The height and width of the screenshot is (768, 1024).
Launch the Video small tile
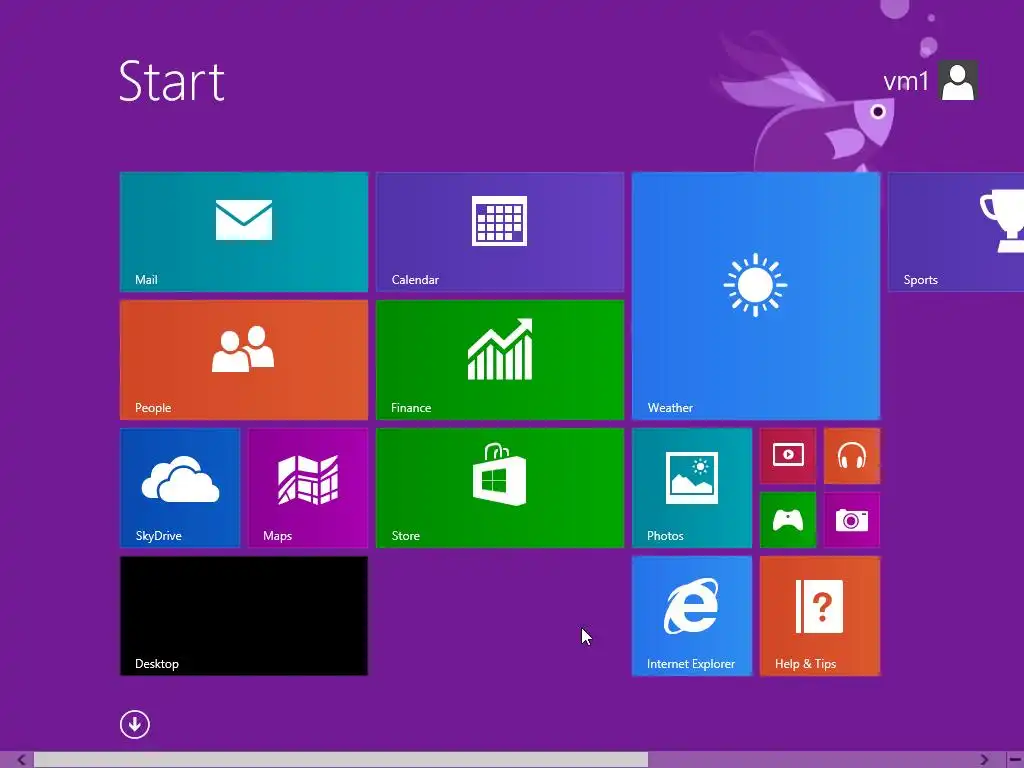[788, 456]
